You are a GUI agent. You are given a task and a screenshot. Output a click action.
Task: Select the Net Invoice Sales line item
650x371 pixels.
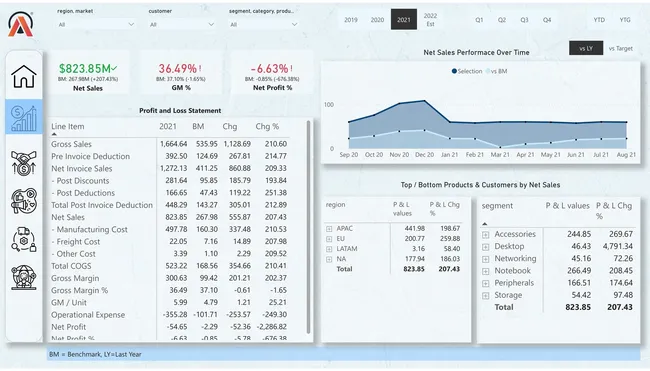click(x=82, y=169)
